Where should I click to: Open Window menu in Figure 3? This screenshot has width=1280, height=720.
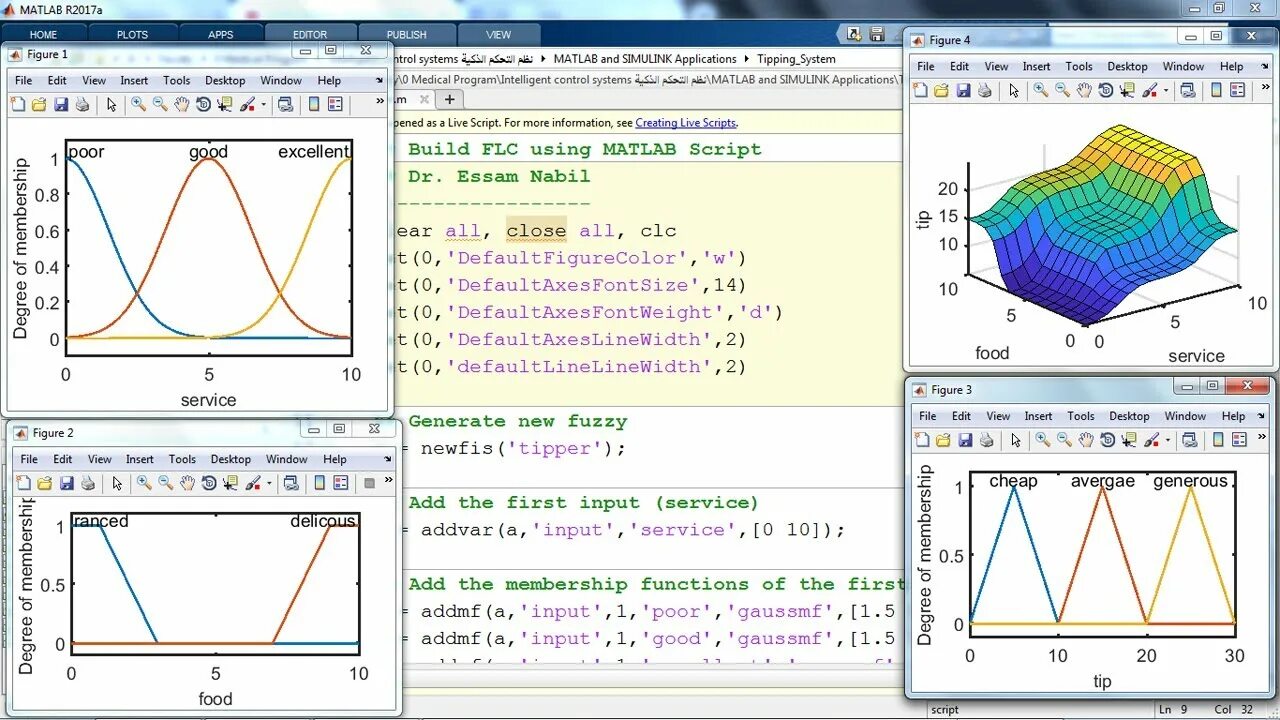point(1185,417)
